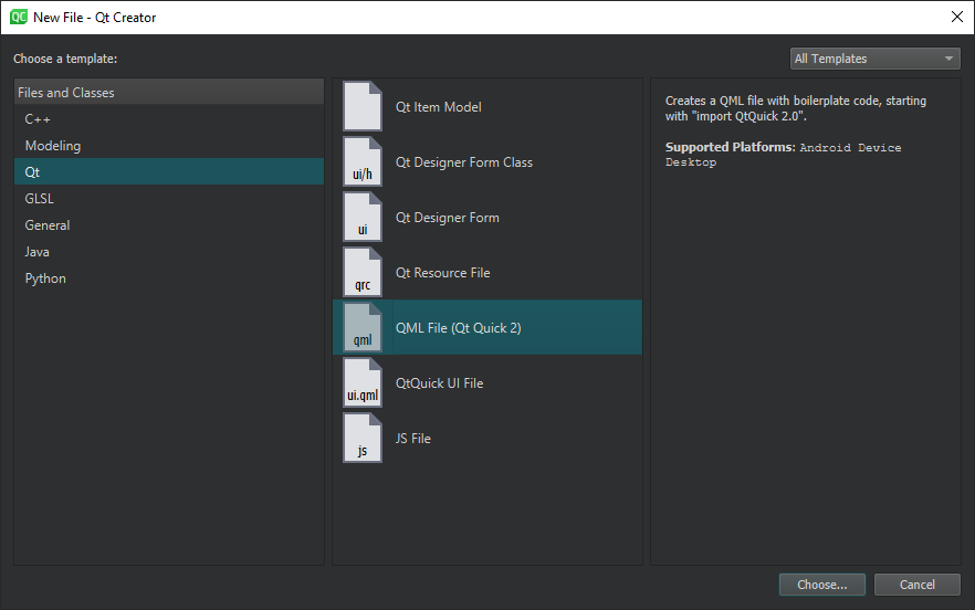Open the All Templates dropdown

click(x=875, y=58)
